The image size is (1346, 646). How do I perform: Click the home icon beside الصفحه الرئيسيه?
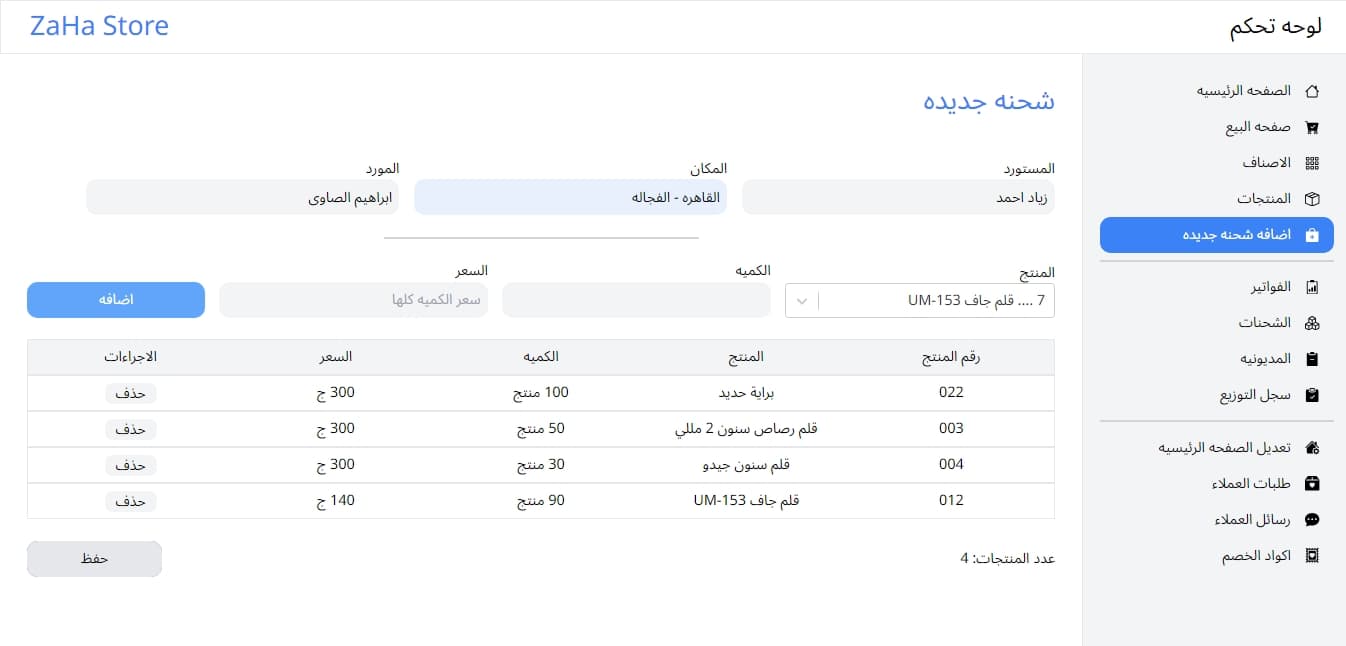point(1313,91)
